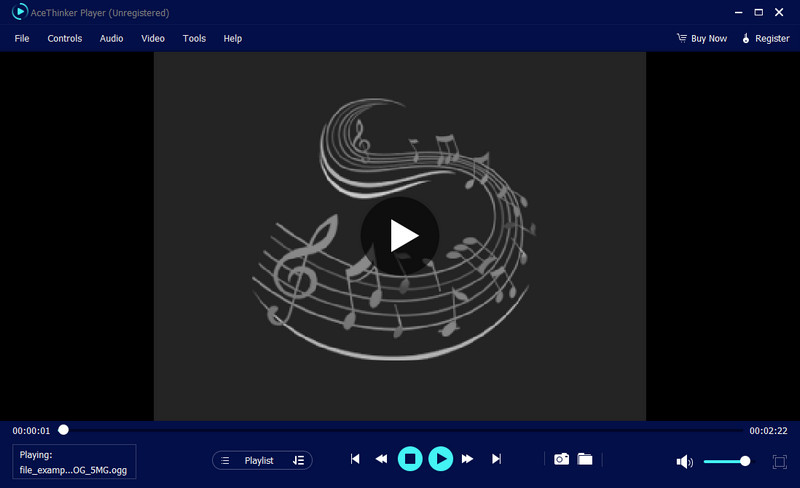Click the playlist list icon
This screenshot has width=800, height=488.
tap(225, 460)
